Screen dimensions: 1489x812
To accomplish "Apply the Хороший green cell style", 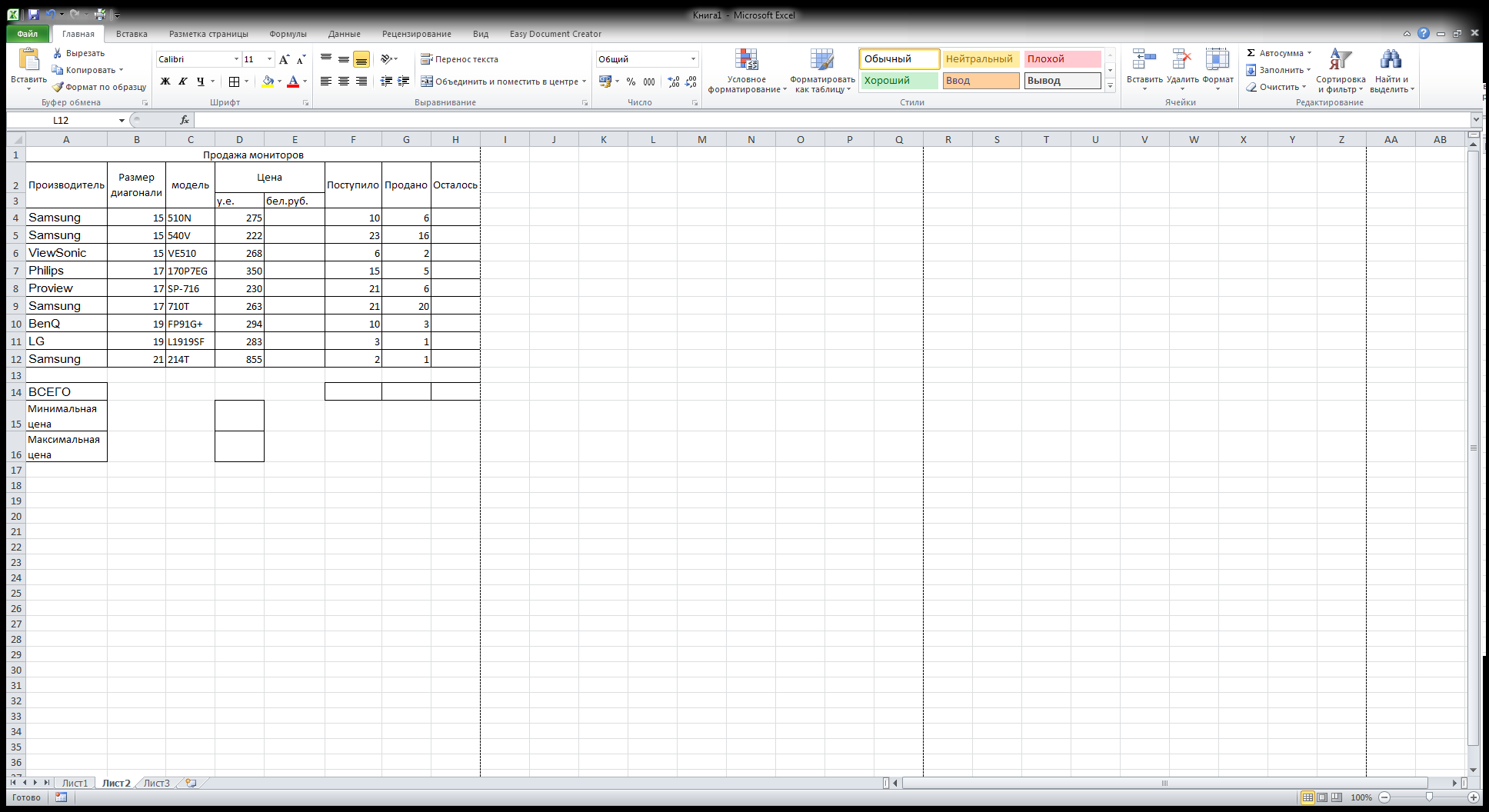I will coord(899,81).
